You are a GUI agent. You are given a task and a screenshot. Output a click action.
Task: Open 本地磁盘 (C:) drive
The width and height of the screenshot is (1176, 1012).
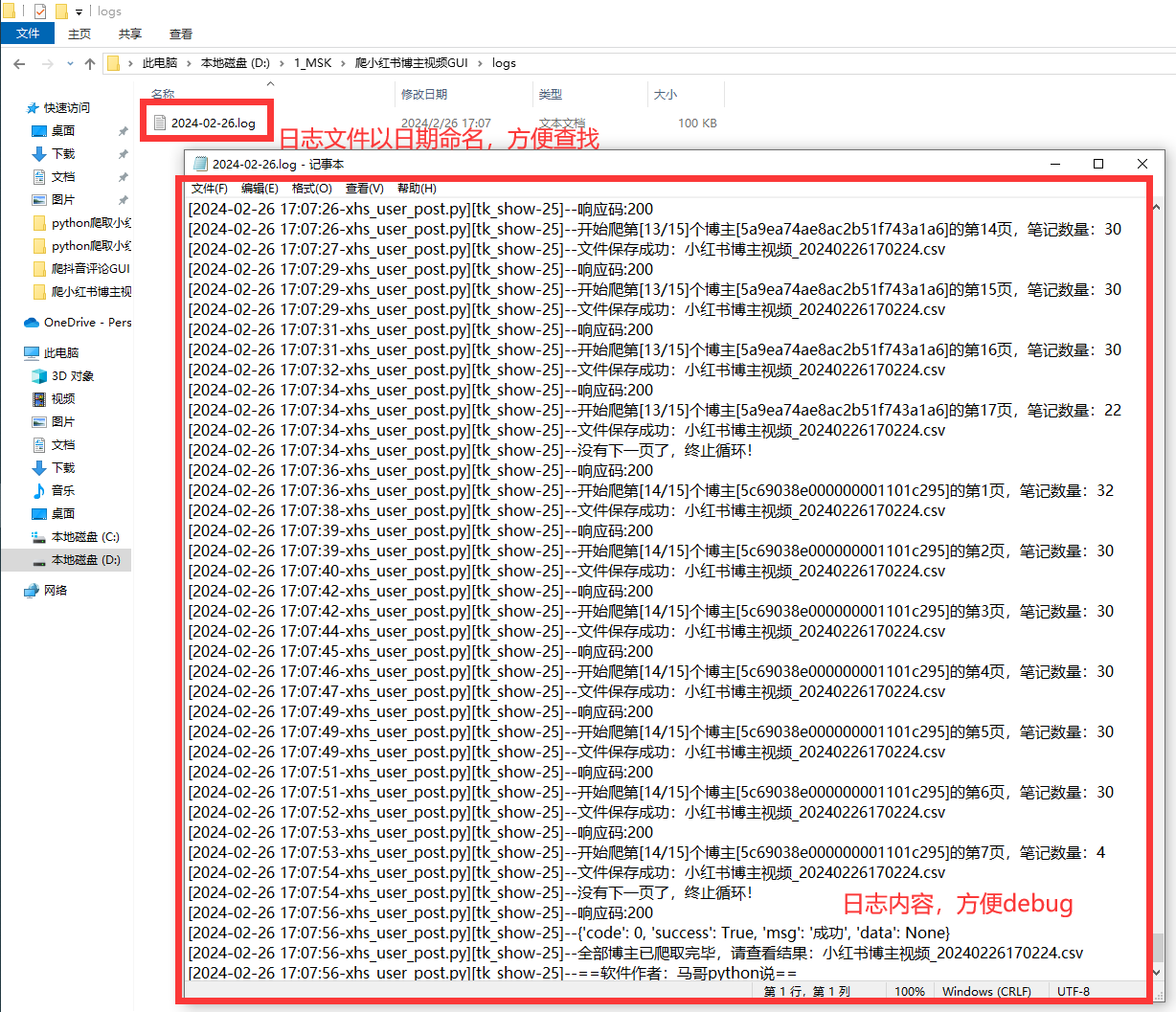pos(84,537)
